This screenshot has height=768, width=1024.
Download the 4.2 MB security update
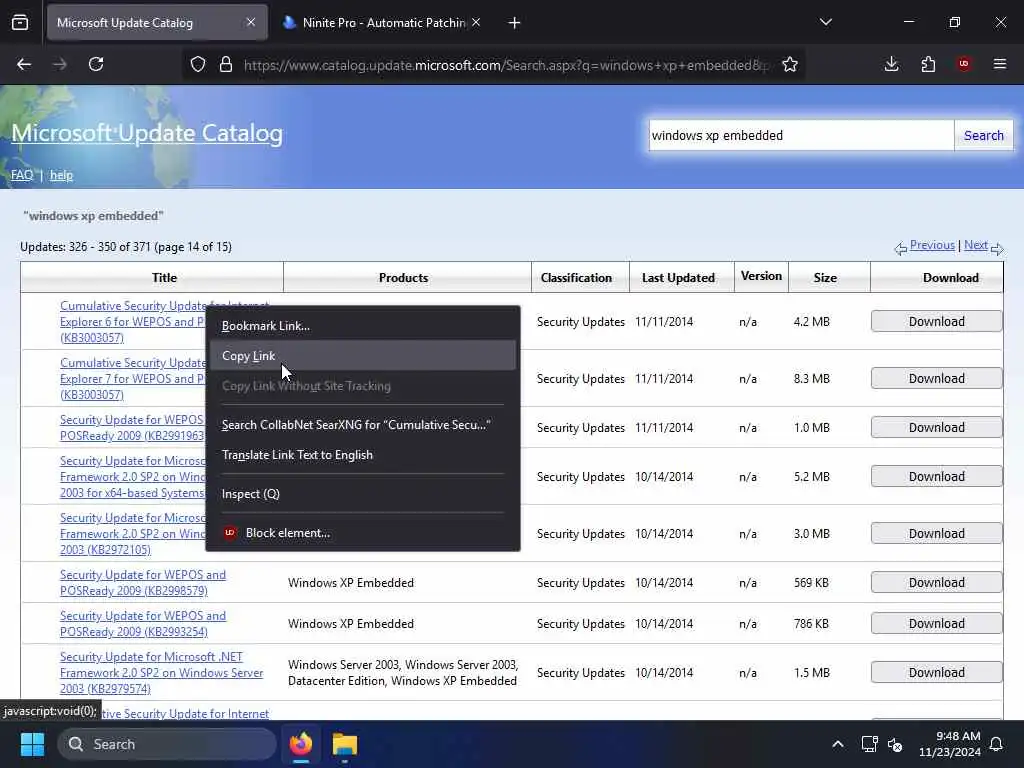click(x=936, y=321)
